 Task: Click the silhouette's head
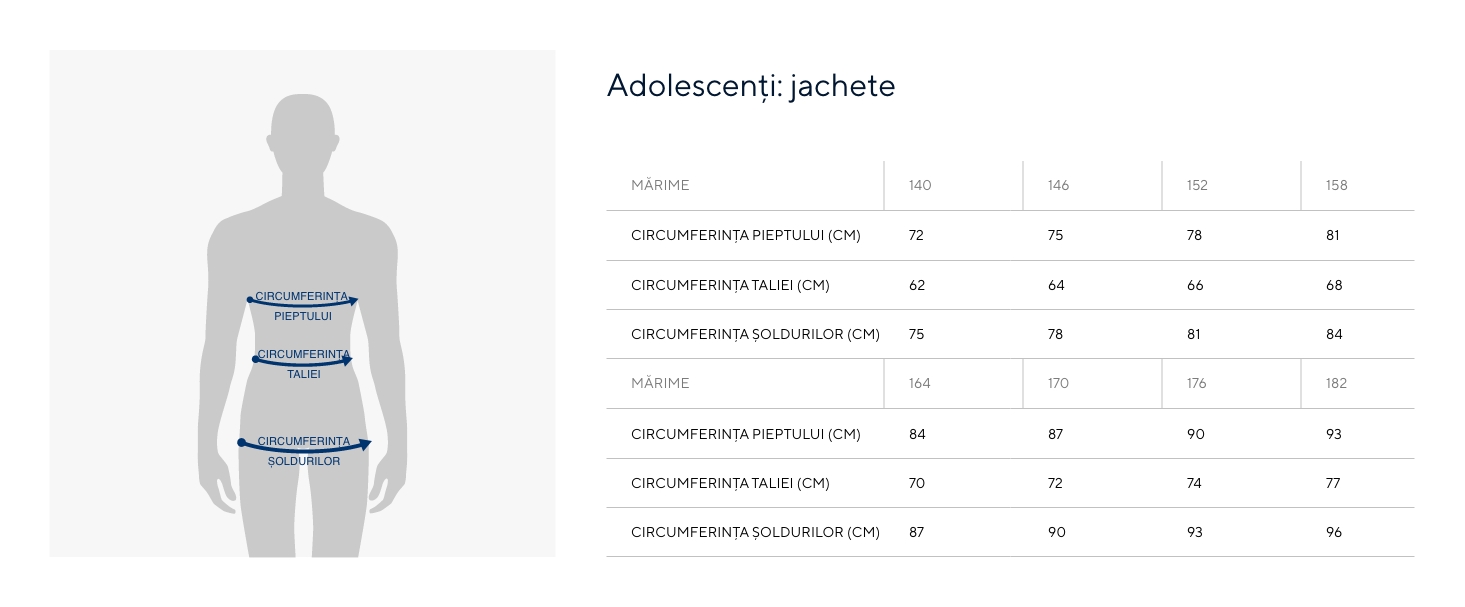[x=303, y=133]
